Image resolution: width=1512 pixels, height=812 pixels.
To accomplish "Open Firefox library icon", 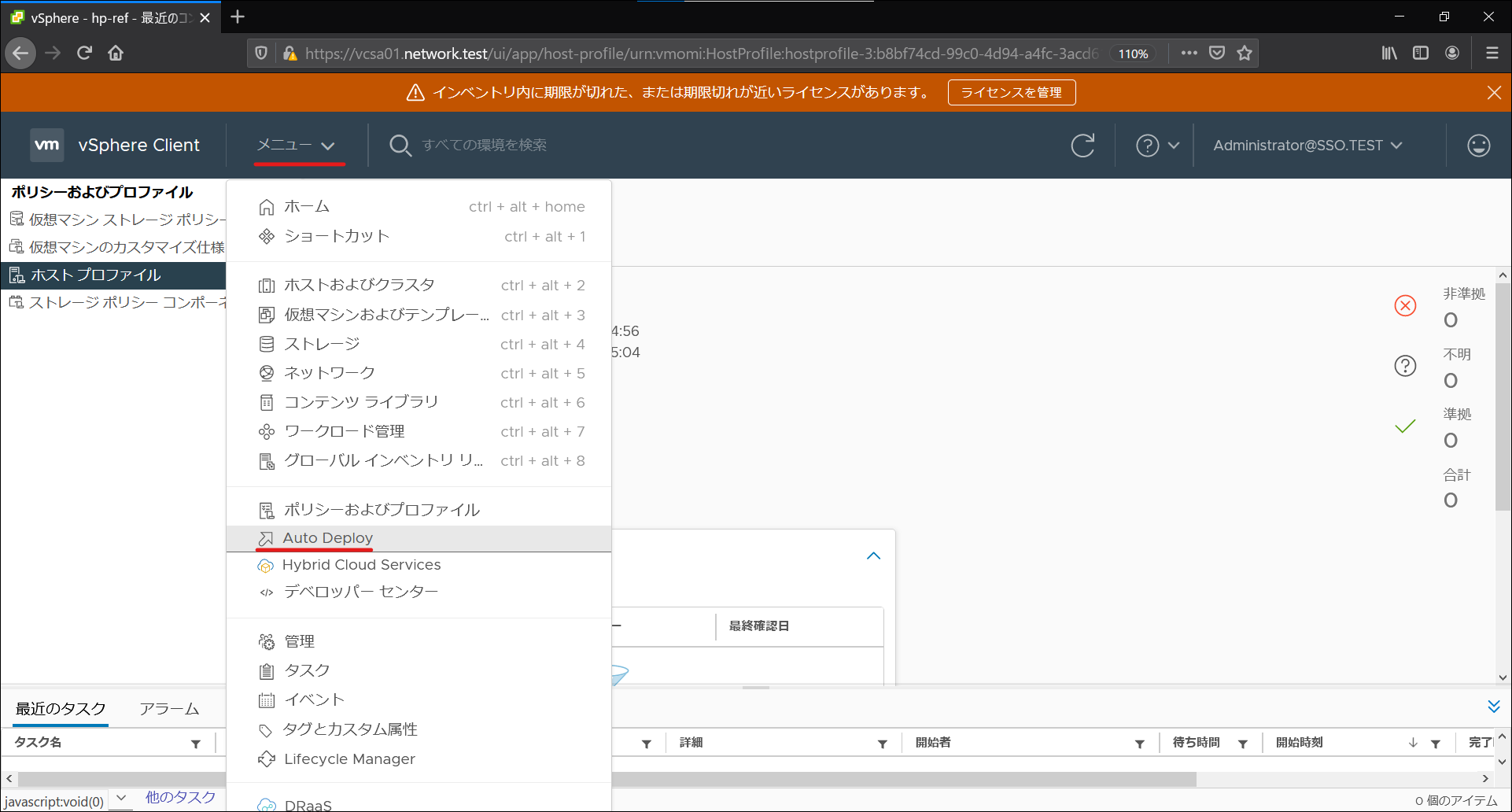I will point(1389,53).
